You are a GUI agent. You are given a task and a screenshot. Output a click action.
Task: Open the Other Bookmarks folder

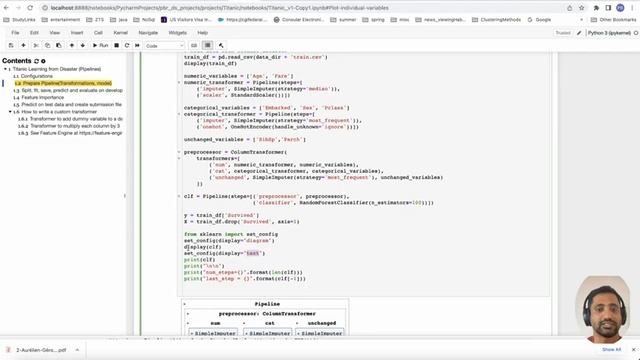pyautogui.click(x=613, y=20)
